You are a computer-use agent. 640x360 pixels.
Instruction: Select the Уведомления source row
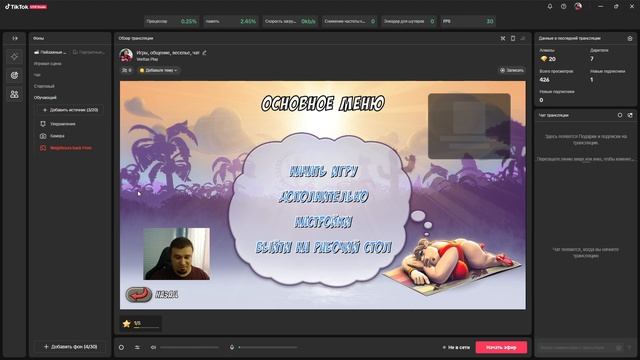(x=69, y=124)
